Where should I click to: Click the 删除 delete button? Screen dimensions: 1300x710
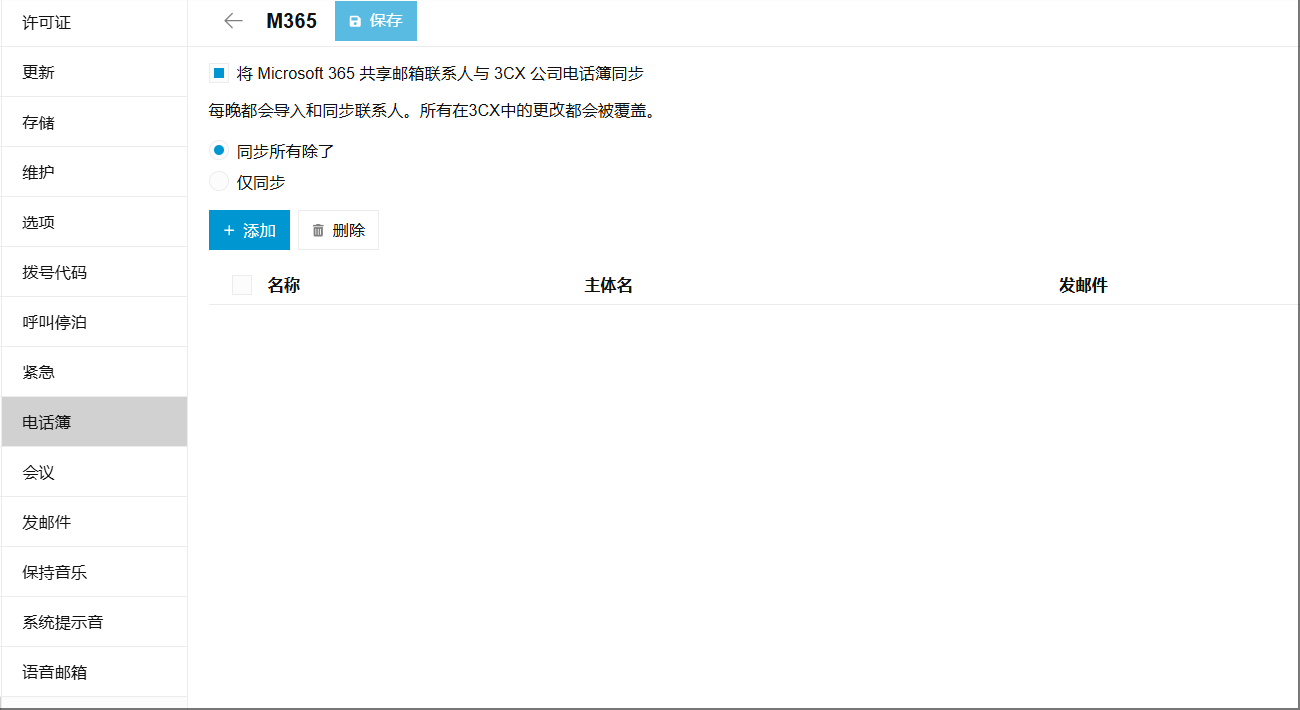point(338,230)
